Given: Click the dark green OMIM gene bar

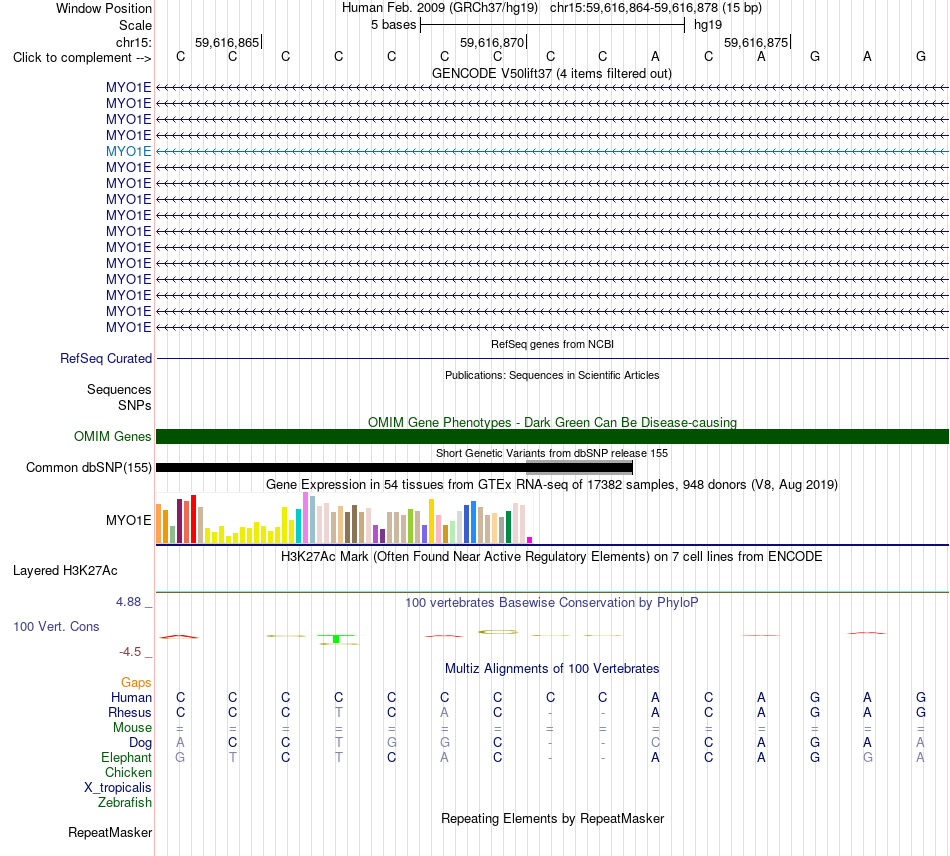Looking at the screenshot, I should click(x=552, y=436).
